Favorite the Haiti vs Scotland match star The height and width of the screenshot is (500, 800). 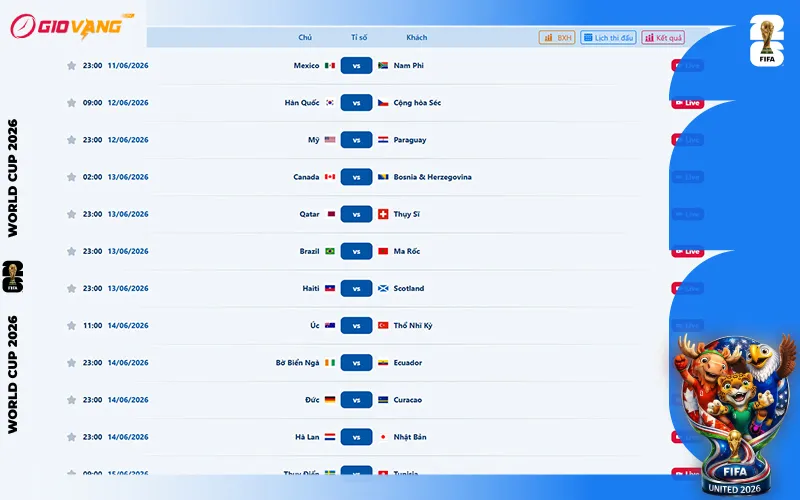tap(71, 289)
